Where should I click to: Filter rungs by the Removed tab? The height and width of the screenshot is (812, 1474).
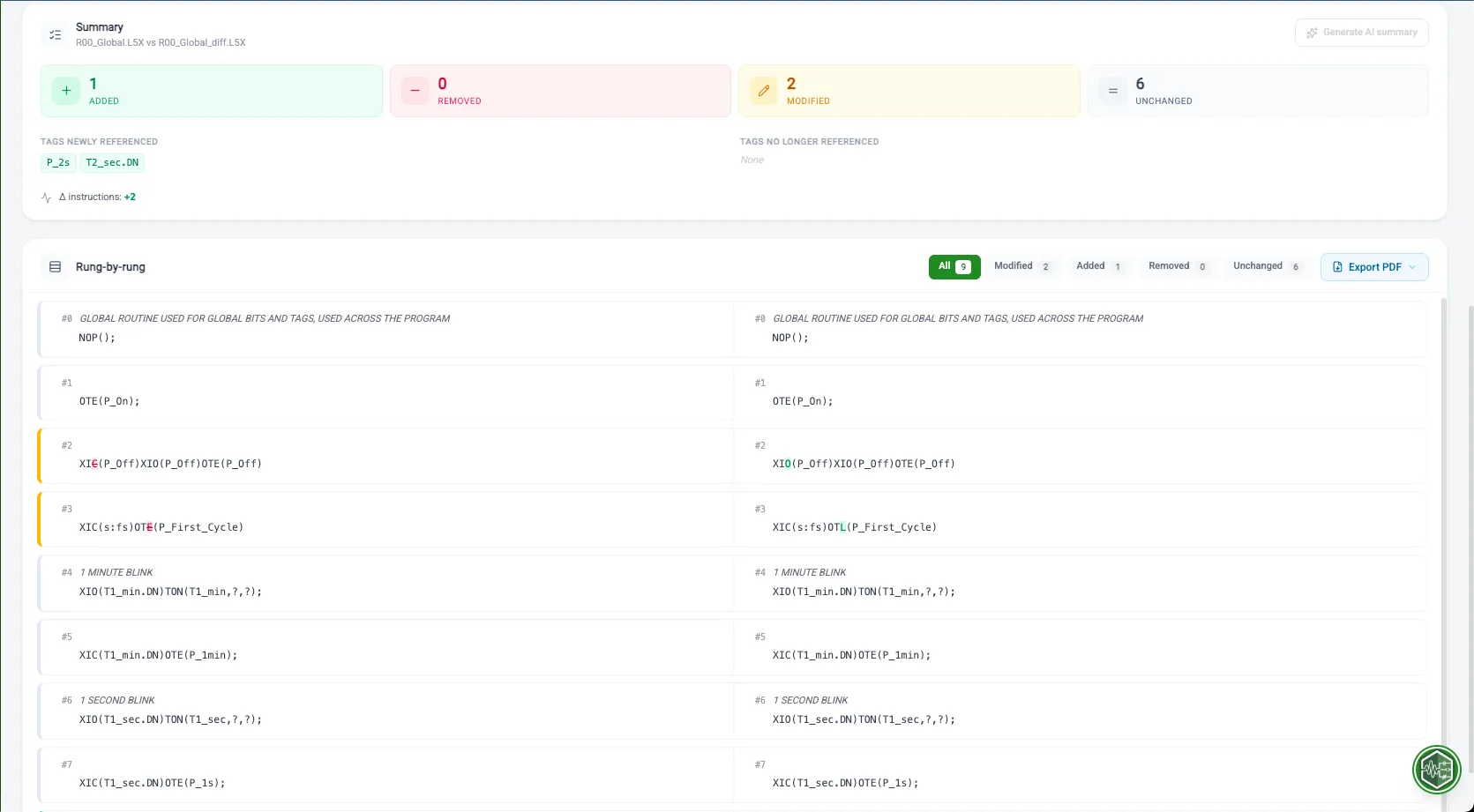click(x=1178, y=266)
